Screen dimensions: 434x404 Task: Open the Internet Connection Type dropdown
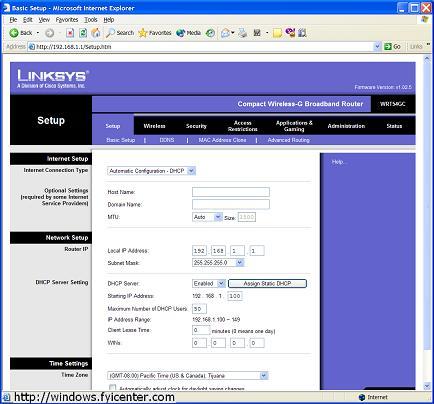[x=191, y=171]
